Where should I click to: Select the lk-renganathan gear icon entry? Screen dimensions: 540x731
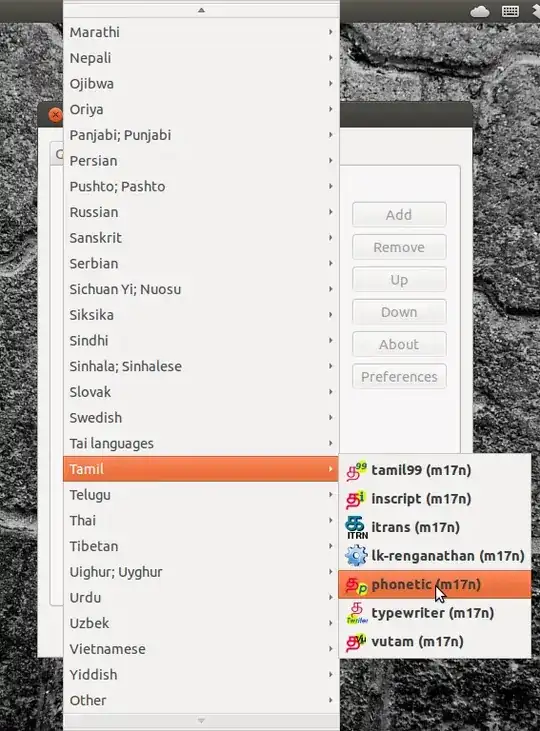pos(356,556)
